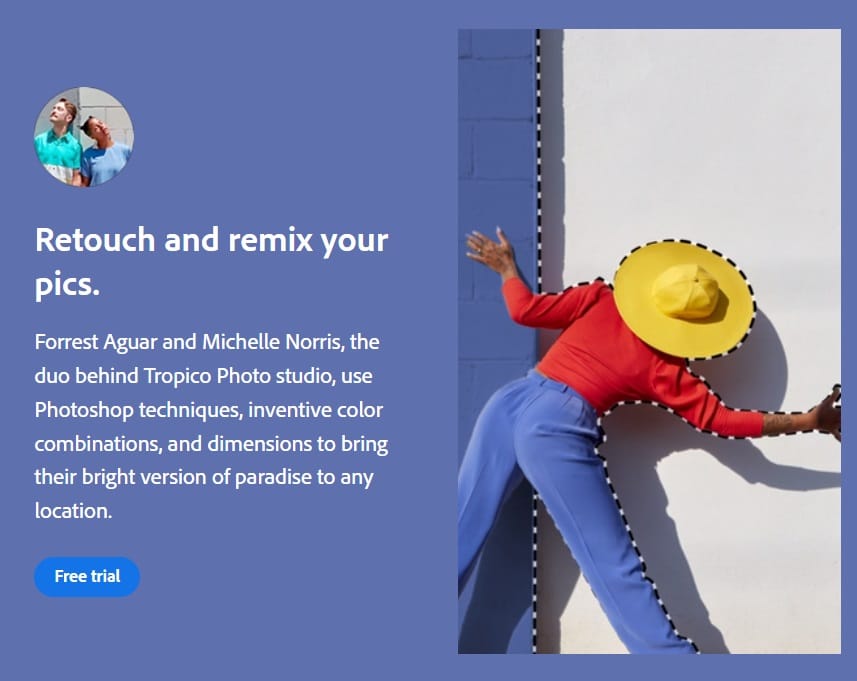Click the raised hand over the blue brick wall
Screen dimensions: 857x681
click(492, 250)
